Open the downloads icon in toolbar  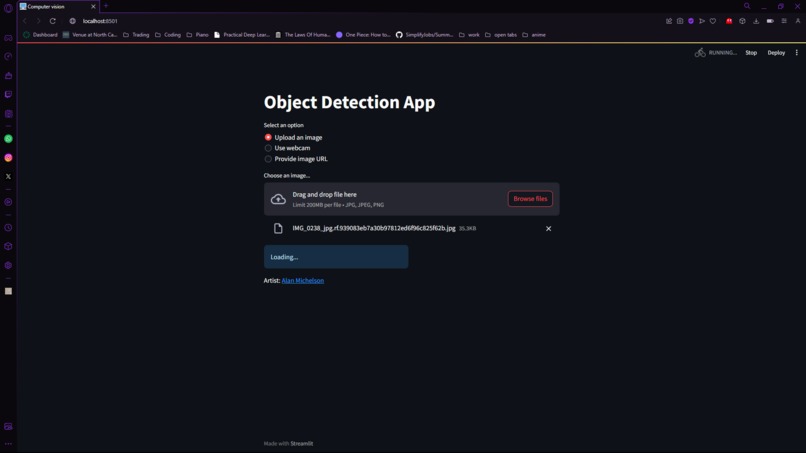(756, 21)
